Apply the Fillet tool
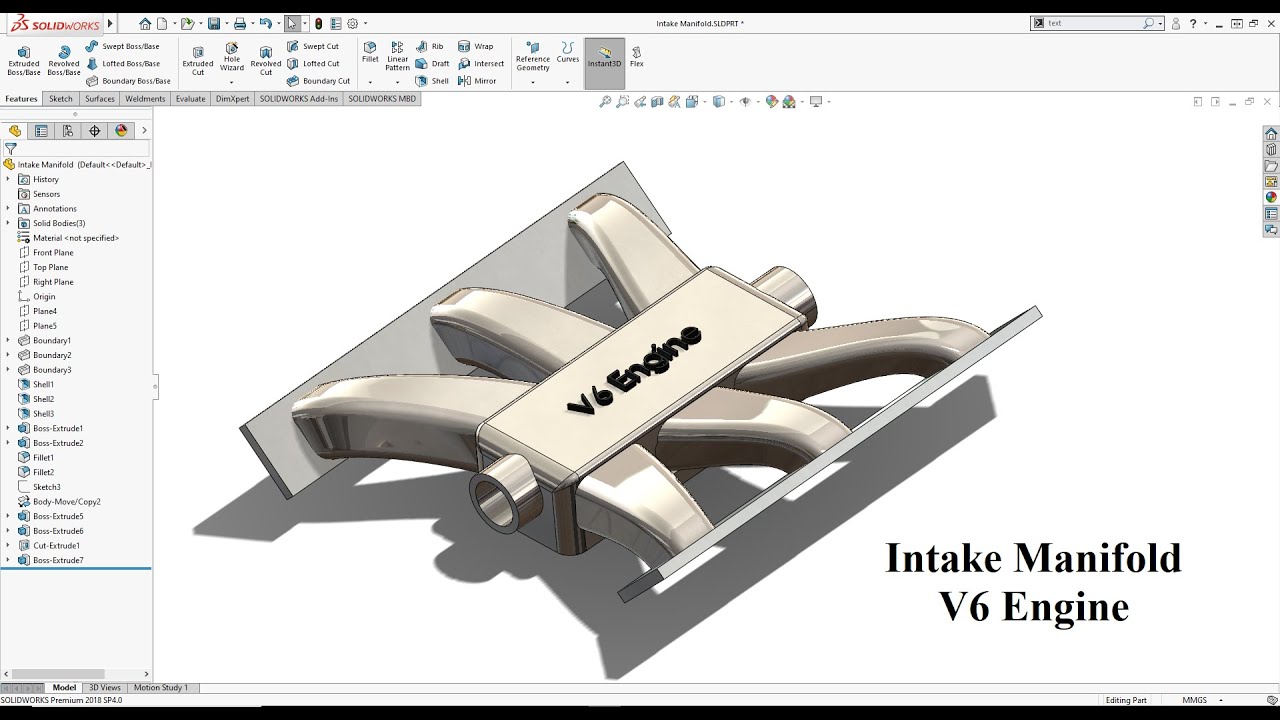 pos(370,53)
